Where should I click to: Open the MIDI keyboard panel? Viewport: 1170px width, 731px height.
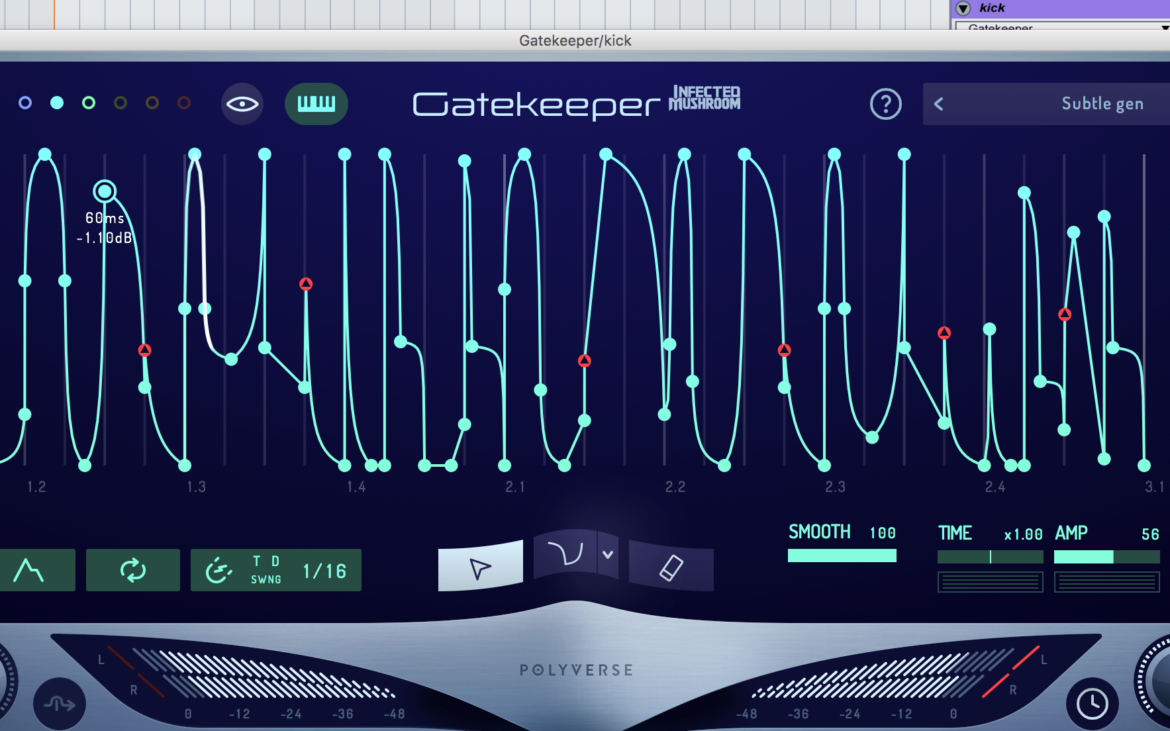pos(316,103)
